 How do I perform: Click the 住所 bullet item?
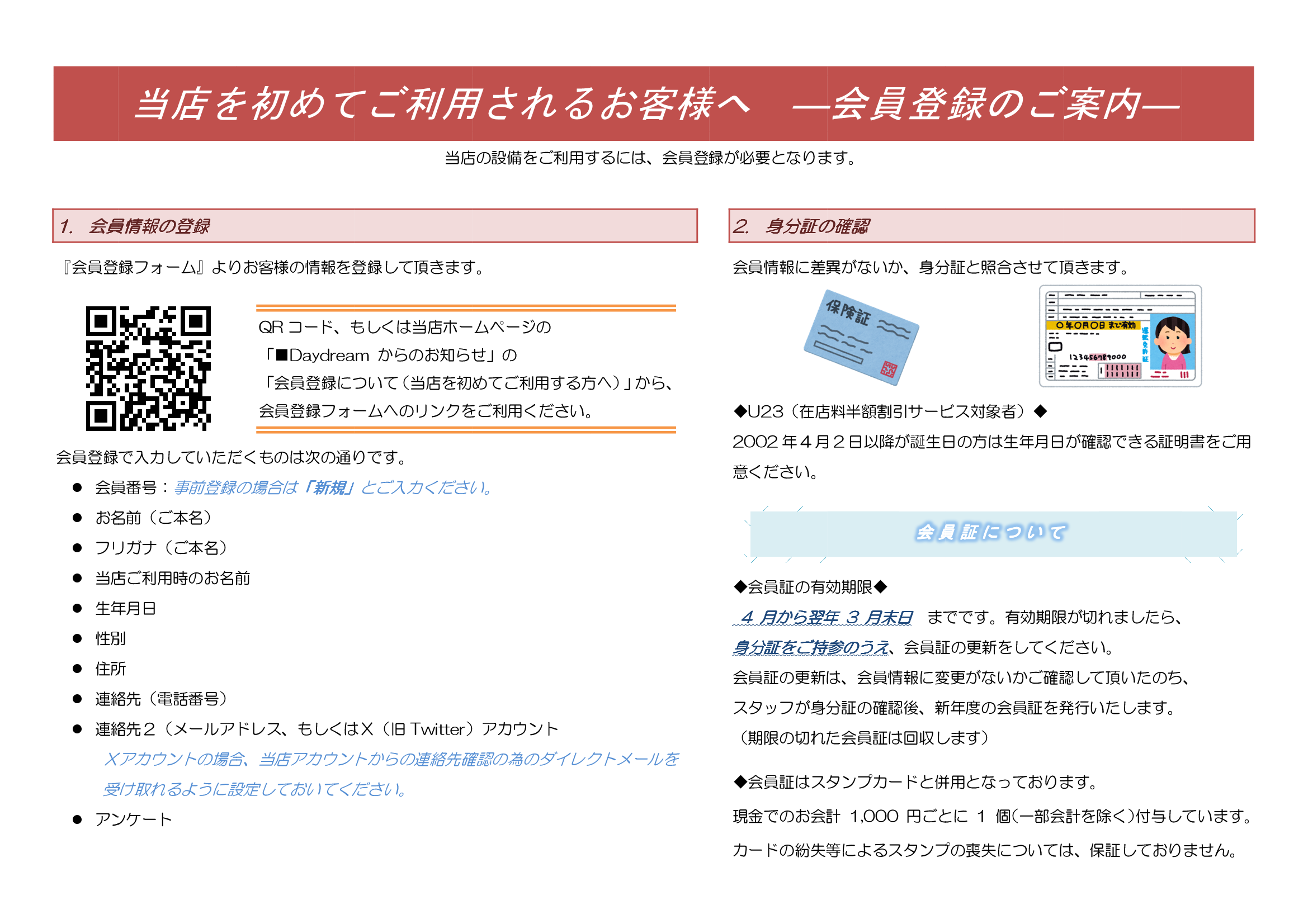[111, 669]
